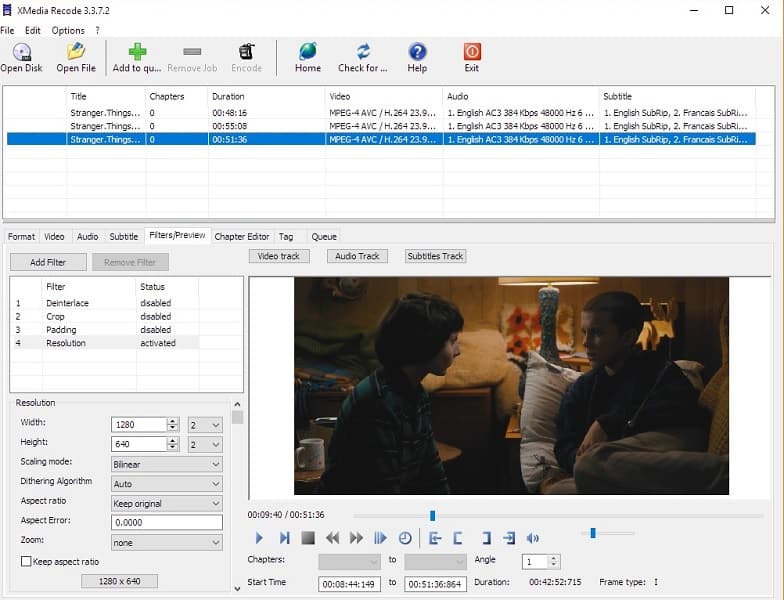Switch to the Audio tab

tap(88, 236)
